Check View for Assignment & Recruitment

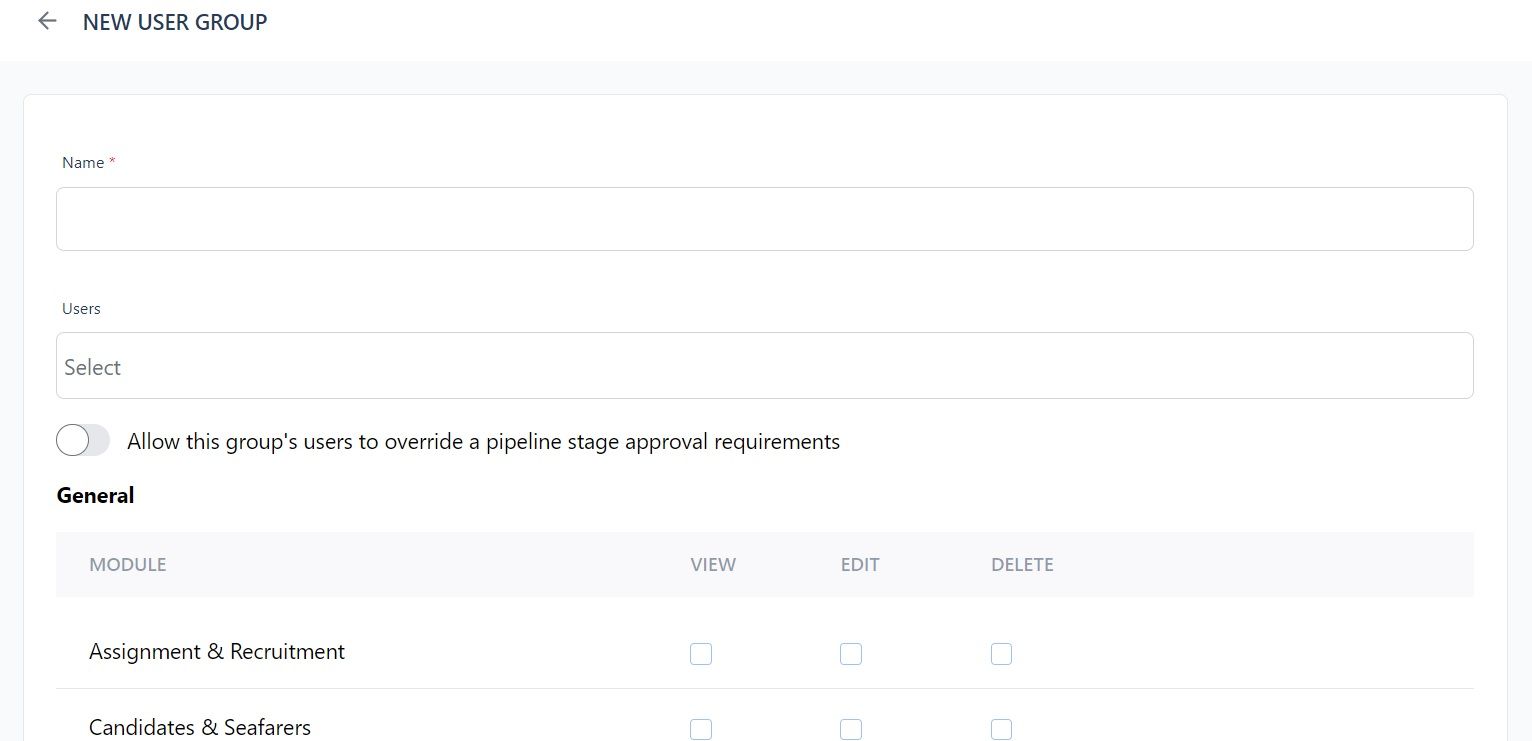[x=701, y=654]
